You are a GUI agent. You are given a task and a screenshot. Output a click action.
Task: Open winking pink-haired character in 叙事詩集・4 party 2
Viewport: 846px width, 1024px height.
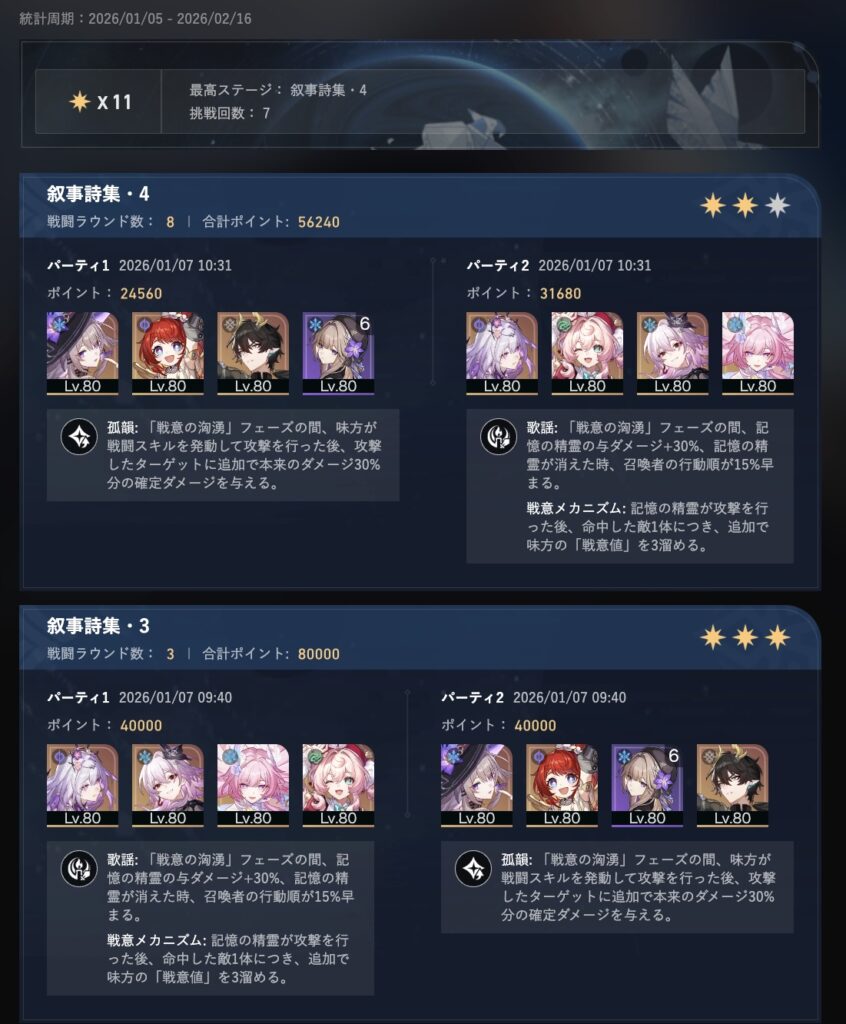pos(587,353)
